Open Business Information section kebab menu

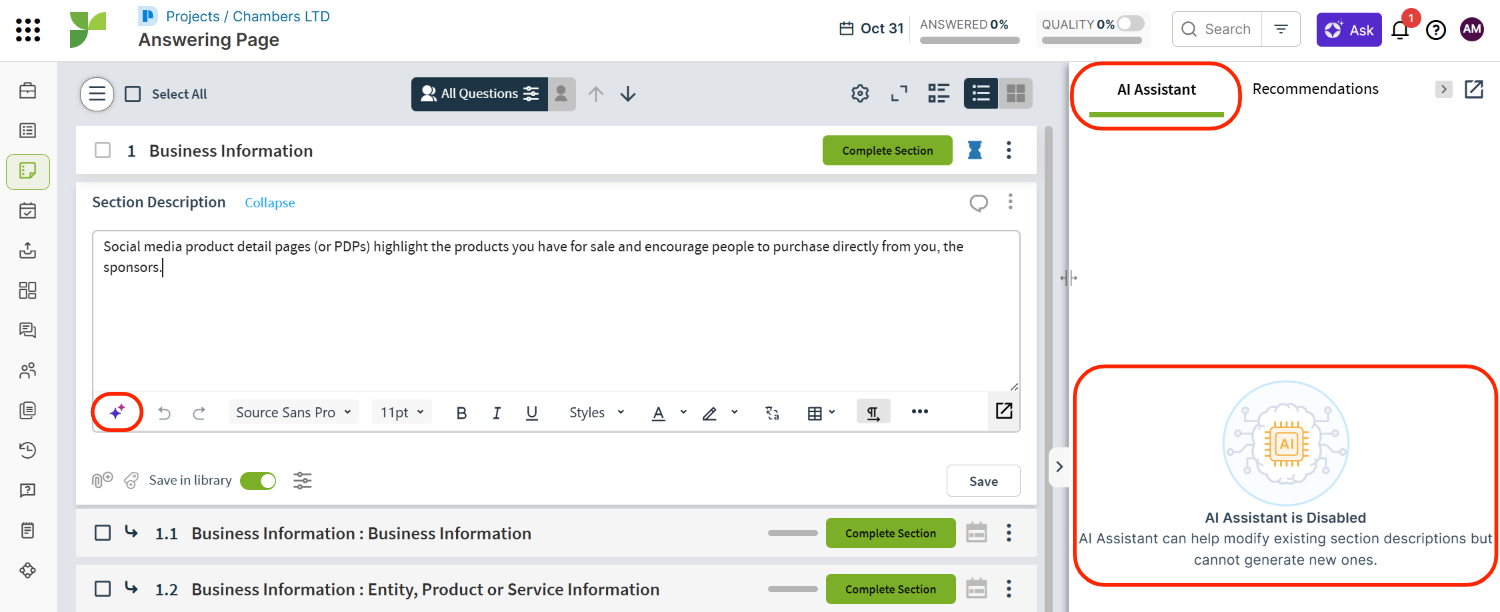coord(1009,151)
